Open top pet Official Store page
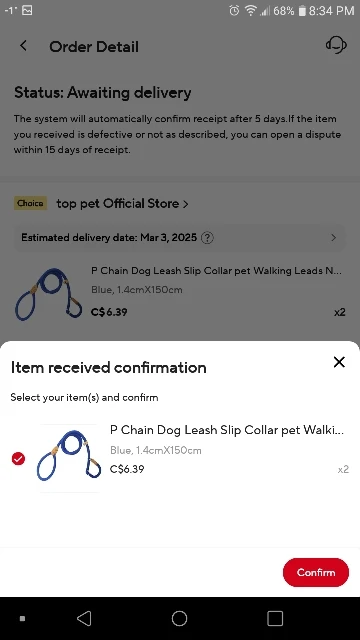 [x=122, y=204]
